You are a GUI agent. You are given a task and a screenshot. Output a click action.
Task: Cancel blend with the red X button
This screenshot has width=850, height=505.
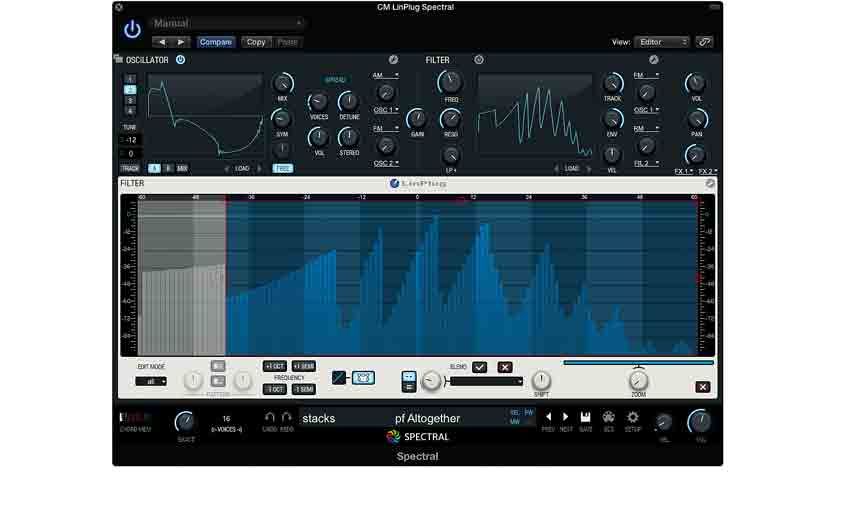[505, 367]
